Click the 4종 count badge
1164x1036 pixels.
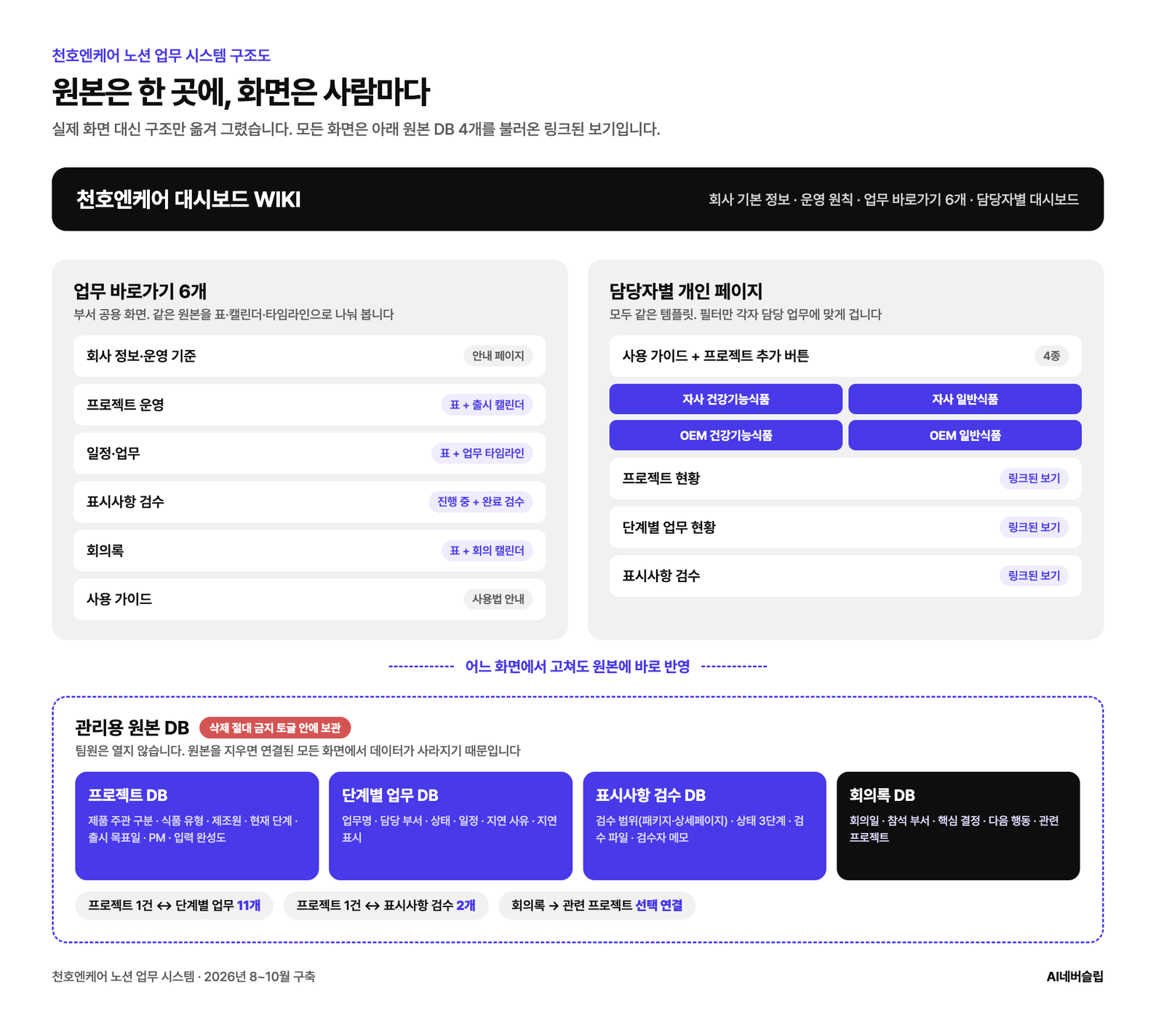[x=1051, y=356]
